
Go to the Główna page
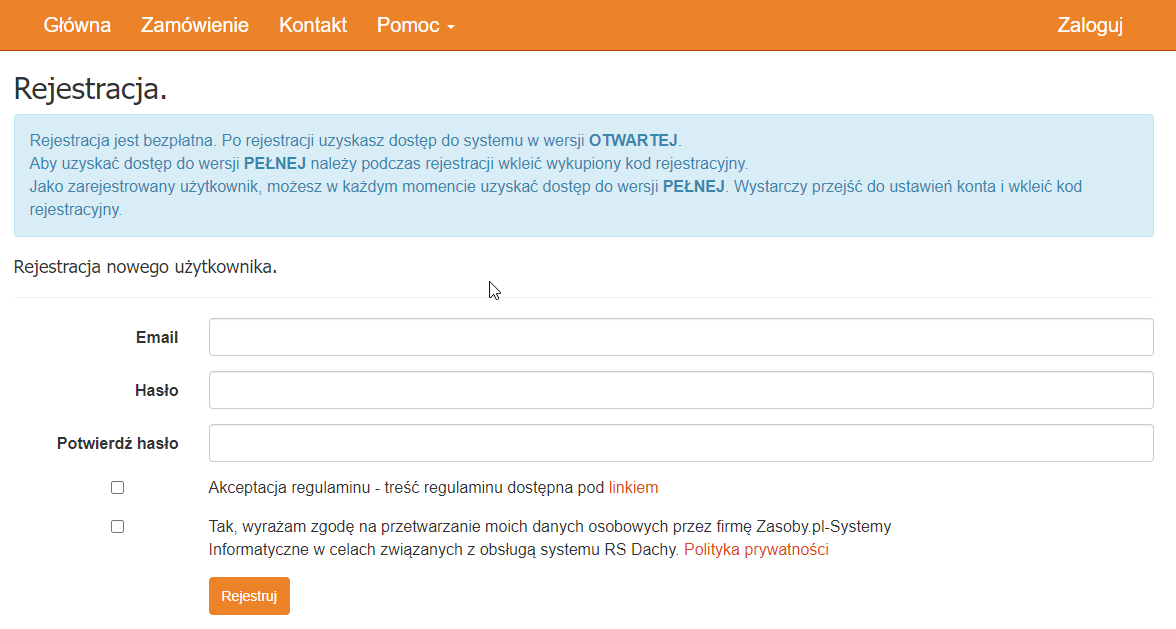pos(77,25)
